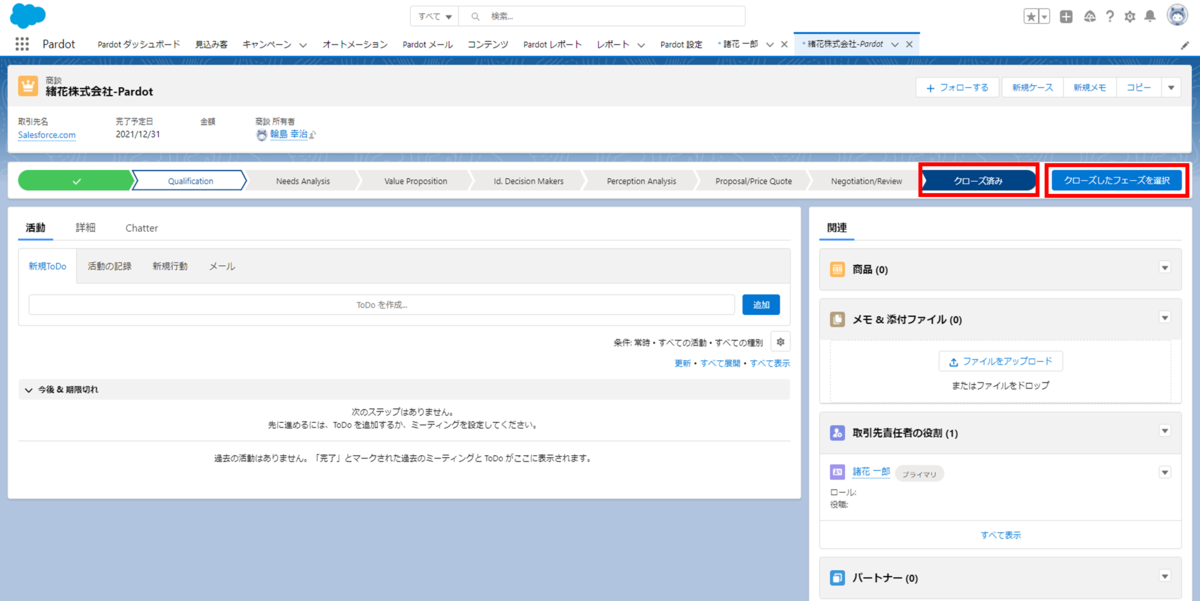
Task: Open more record actions dropdown beside コピー
Action: click(x=1172, y=87)
